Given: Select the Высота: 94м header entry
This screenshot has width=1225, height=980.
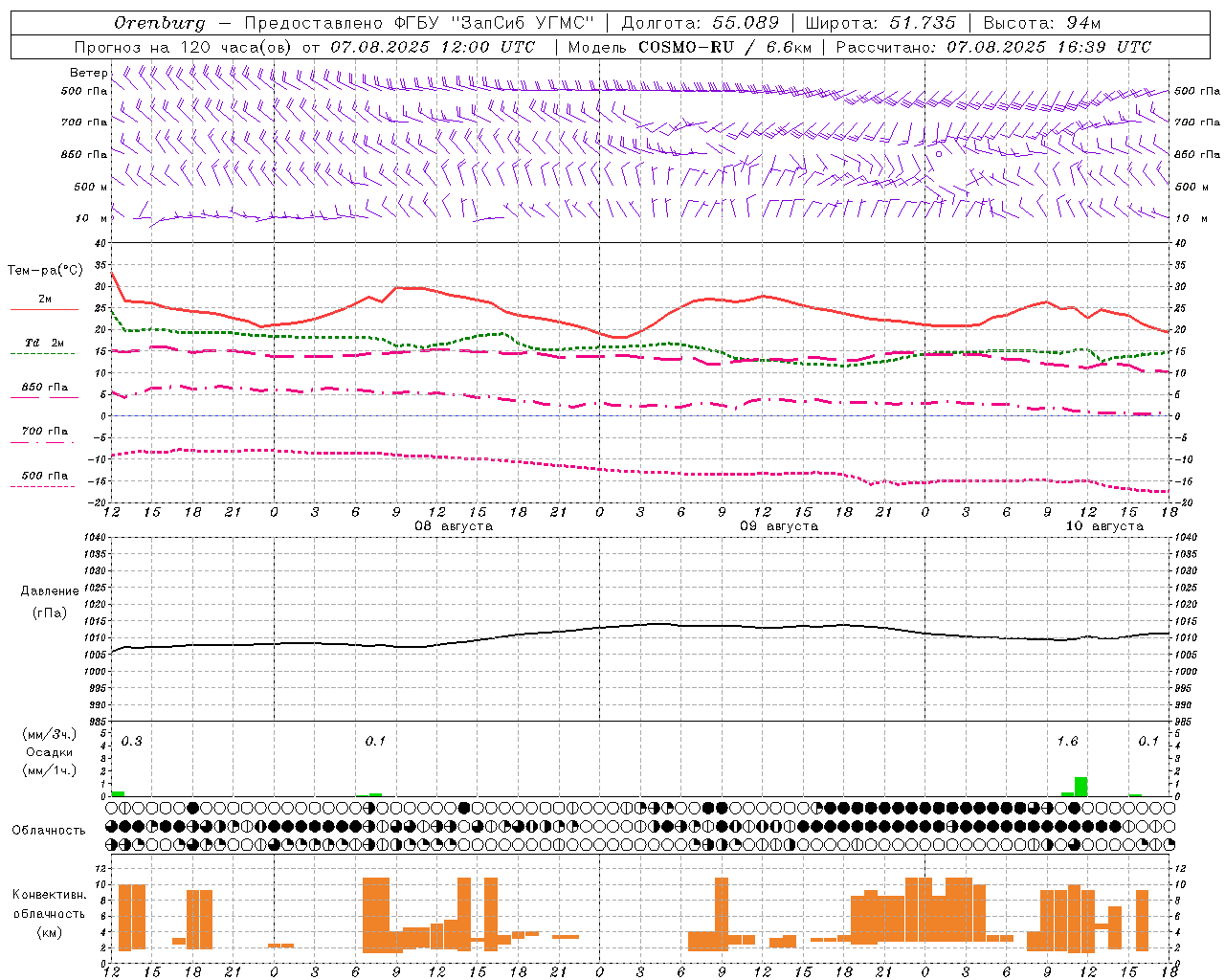Looking at the screenshot, I should [1042, 22].
